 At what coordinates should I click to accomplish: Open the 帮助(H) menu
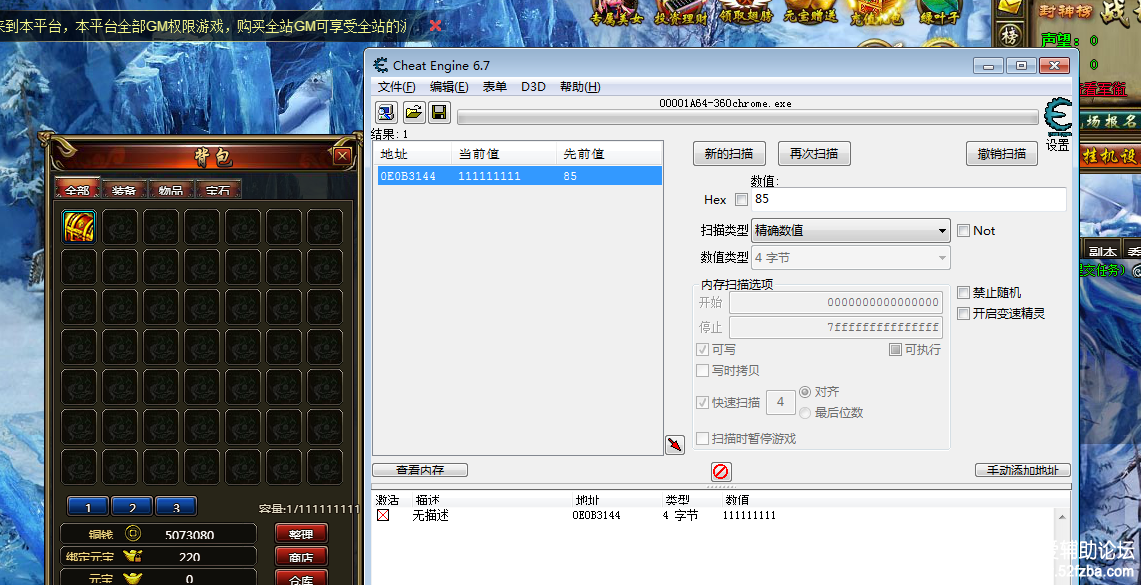[x=580, y=87]
